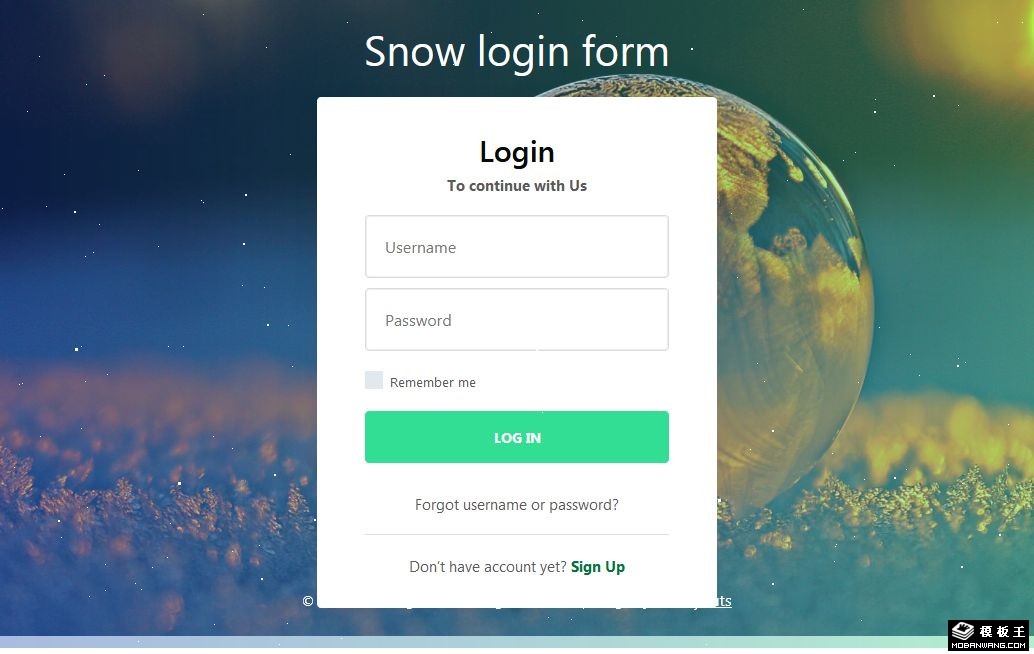Click the bold Login heading
The height and width of the screenshot is (654, 1034).
point(517,152)
